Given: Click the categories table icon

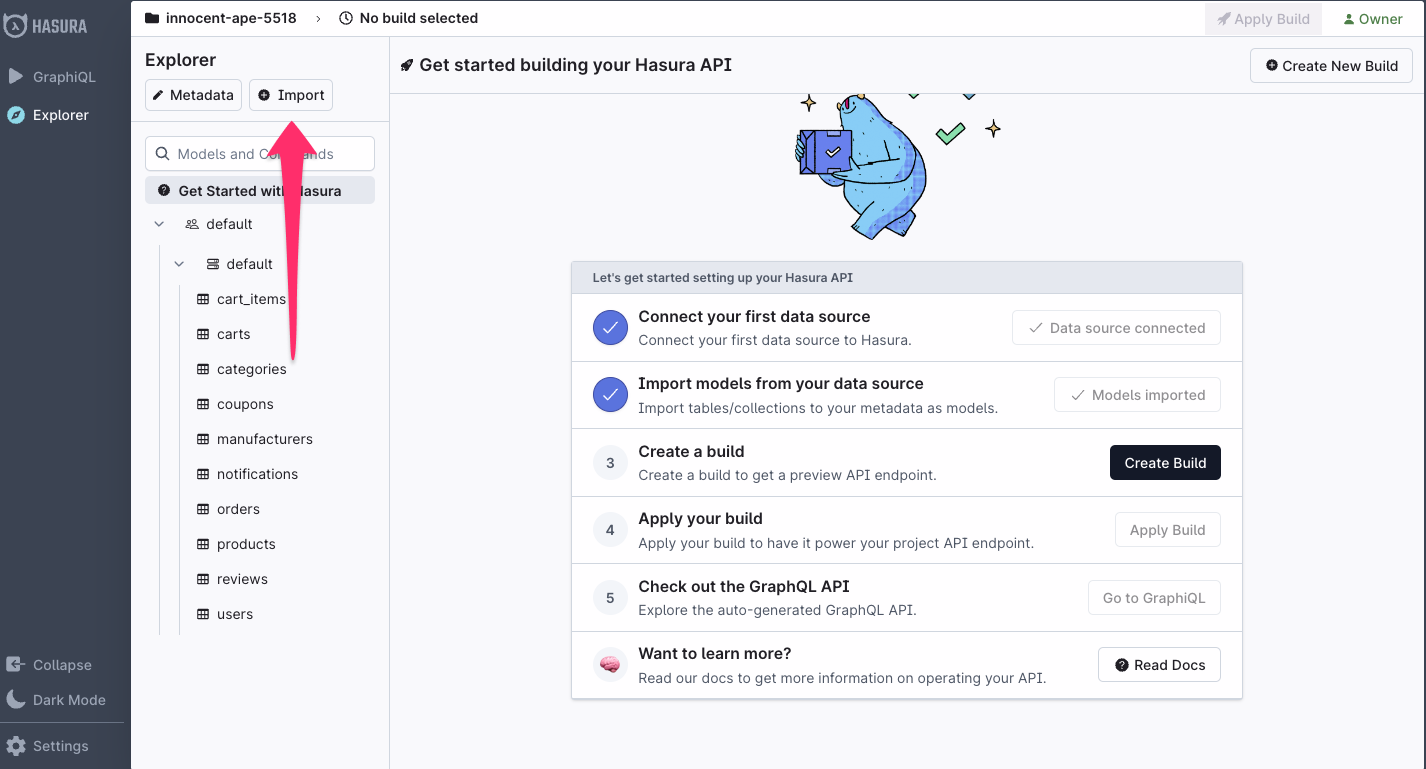Looking at the screenshot, I should coord(203,369).
